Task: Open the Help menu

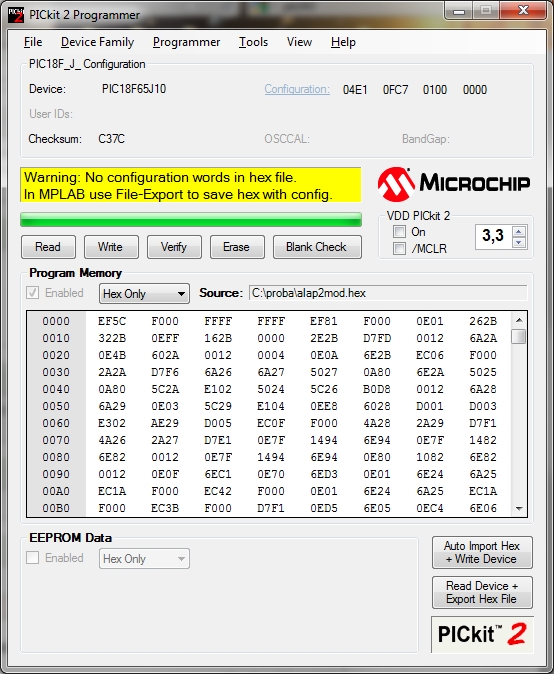Action: click(x=343, y=42)
